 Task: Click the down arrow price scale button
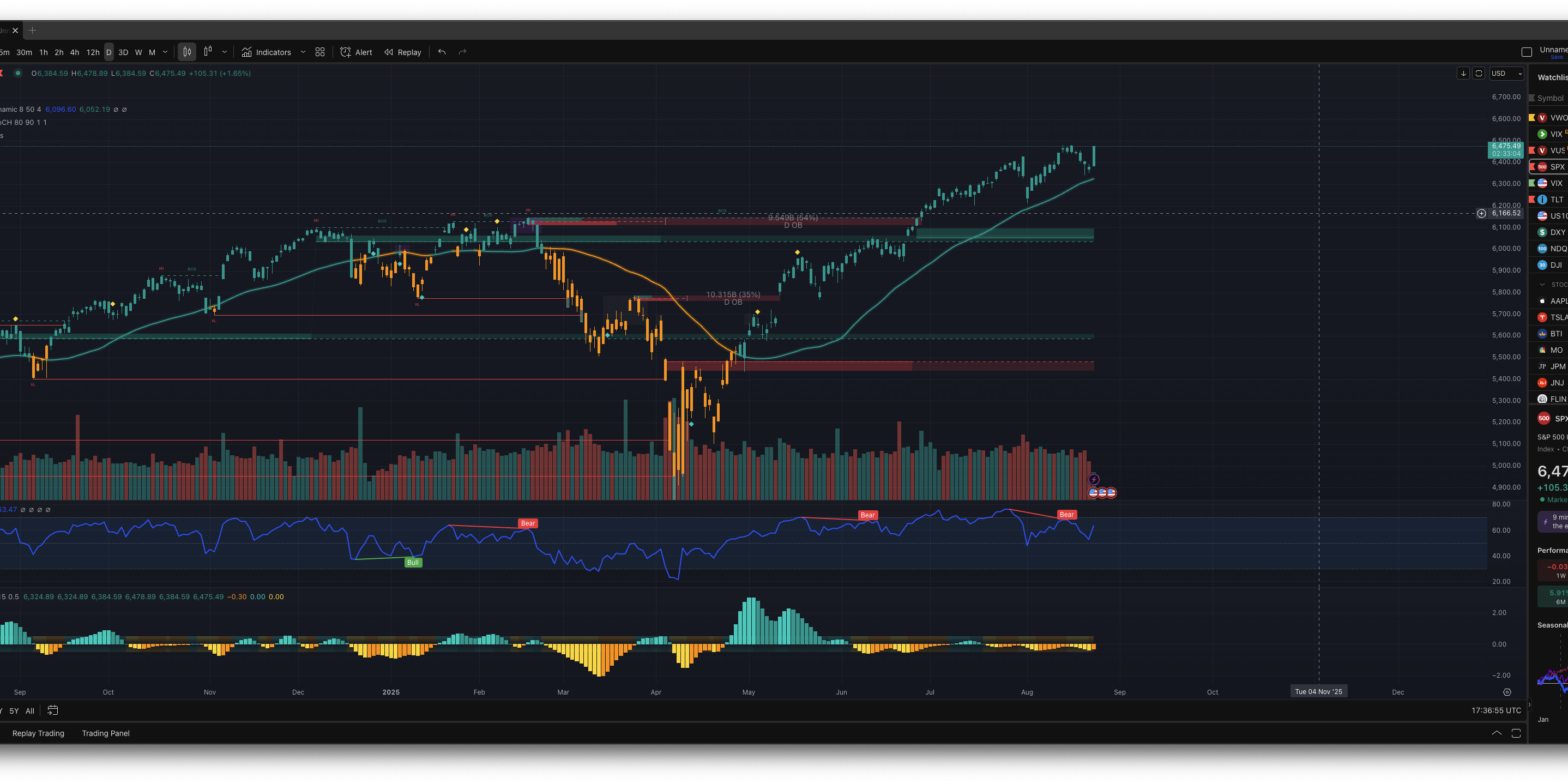(x=1463, y=74)
